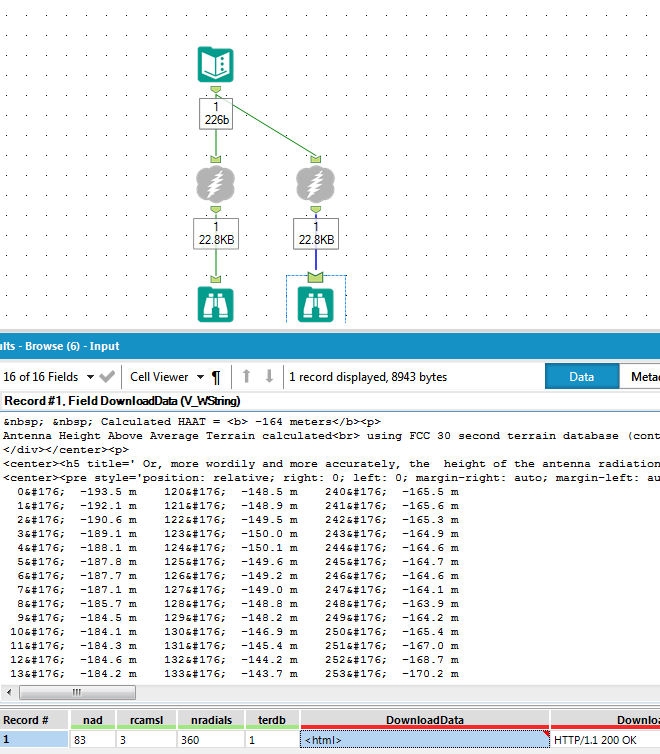
Task: Click the HTTP/1.1 200 OK cell
Action: [605, 740]
